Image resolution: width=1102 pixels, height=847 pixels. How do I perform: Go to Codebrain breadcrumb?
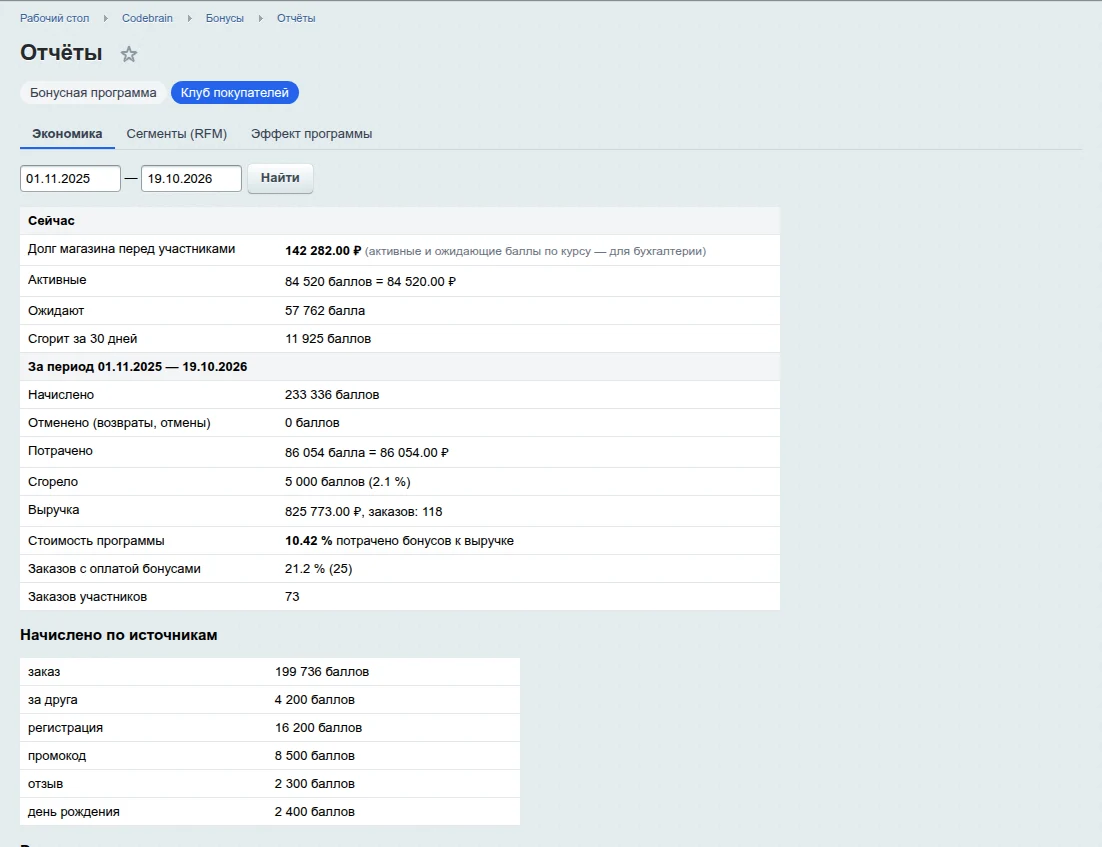(x=147, y=18)
